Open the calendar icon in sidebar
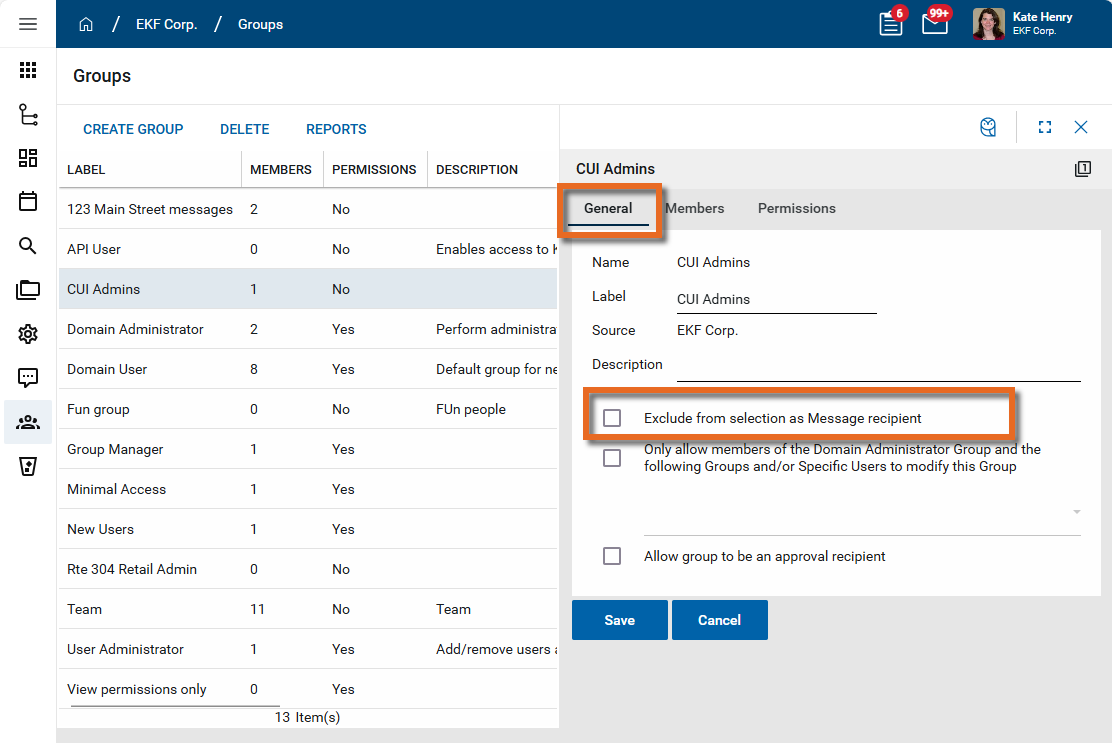 click(28, 201)
